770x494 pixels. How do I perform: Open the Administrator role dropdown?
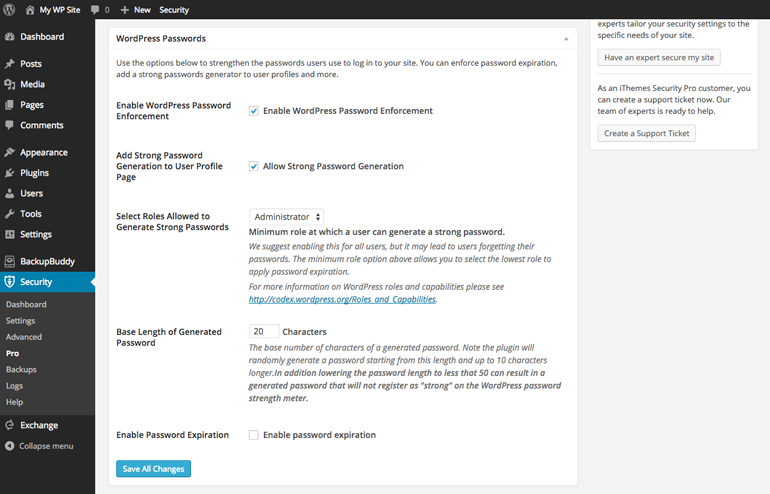tap(286, 217)
